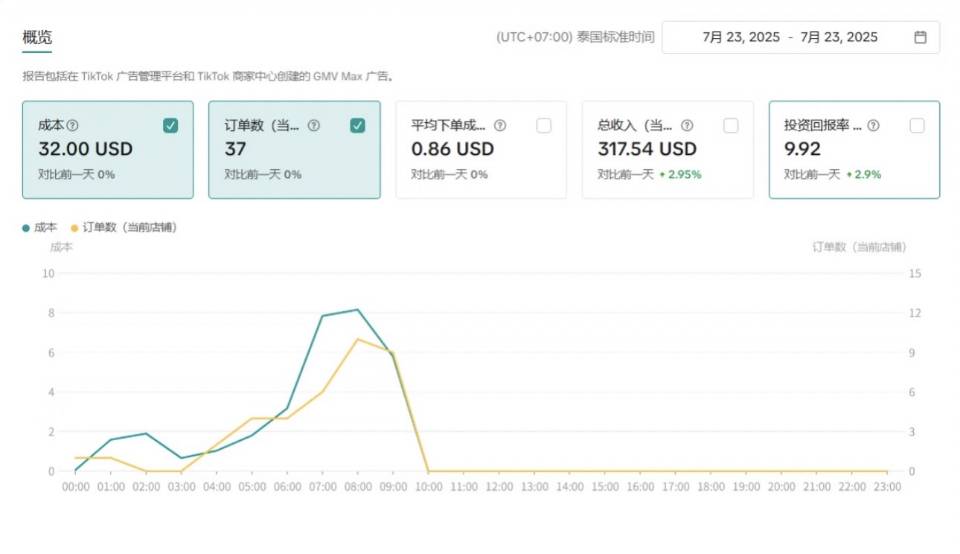Check the 总收入 metric checkbox

point(730,125)
